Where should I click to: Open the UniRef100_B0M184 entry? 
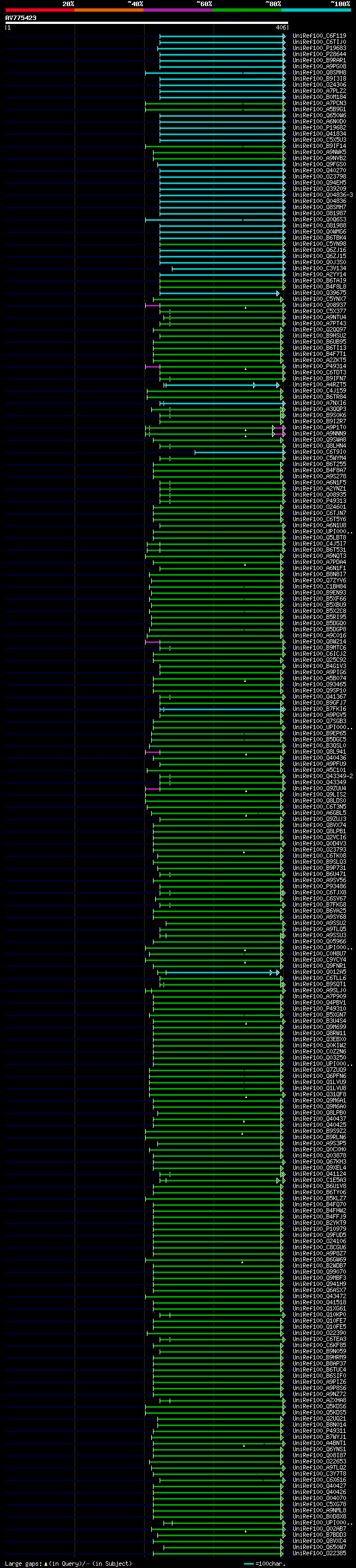point(319,97)
